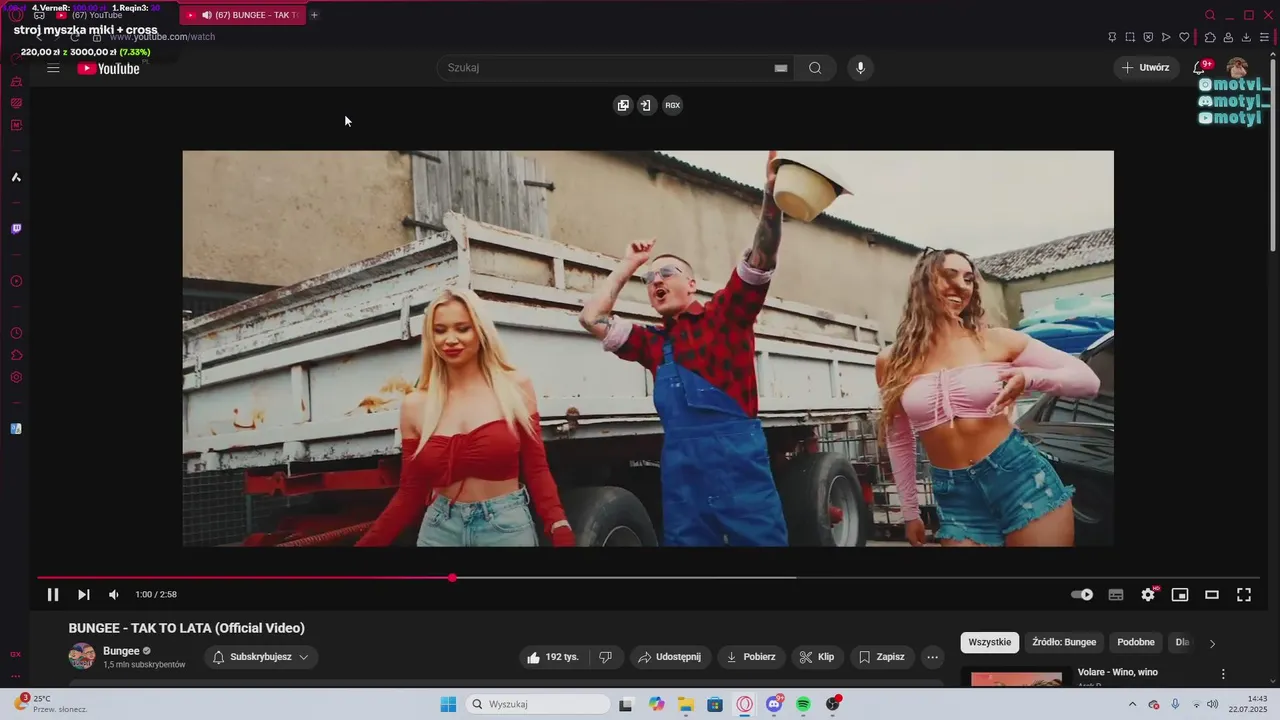The image size is (1280, 720).
Task: Click the Windows Wyszukaj taskbar search box
Action: pyautogui.click(x=538, y=704)
